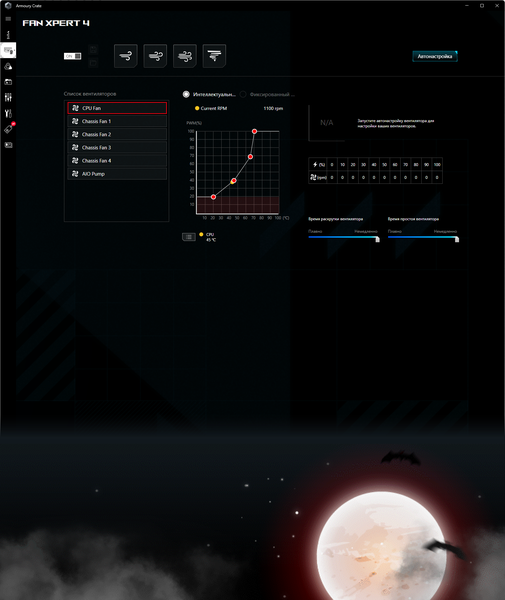
Task: Open the news sidebar icon at the bottom
Action: pos(8,145)
